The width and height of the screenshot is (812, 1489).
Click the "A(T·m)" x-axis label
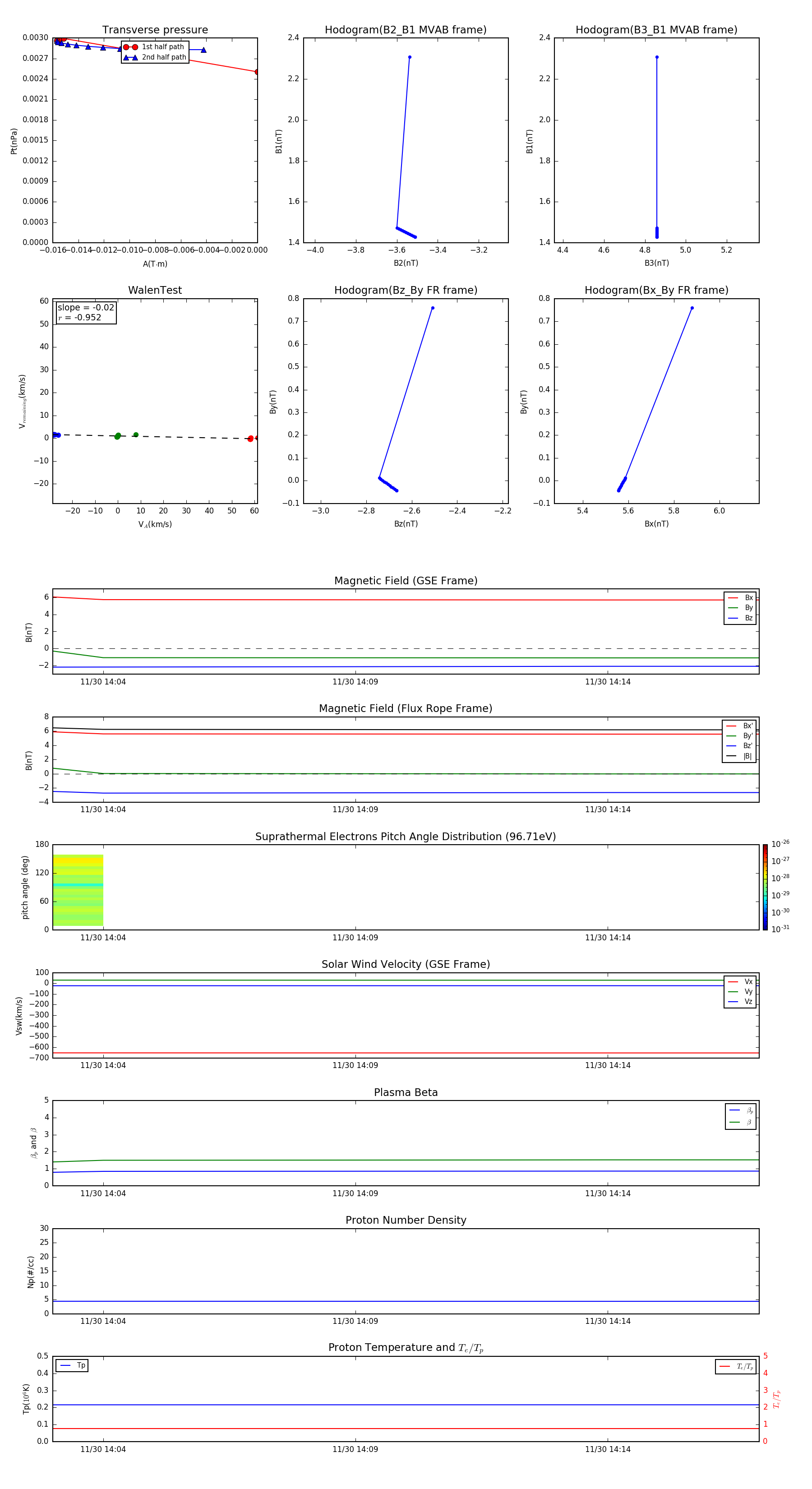[x=155, y=264]
